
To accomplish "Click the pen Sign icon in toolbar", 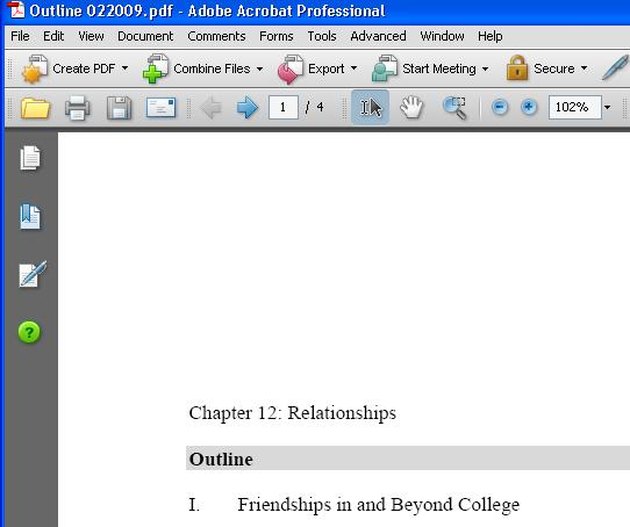I will 615,67.
